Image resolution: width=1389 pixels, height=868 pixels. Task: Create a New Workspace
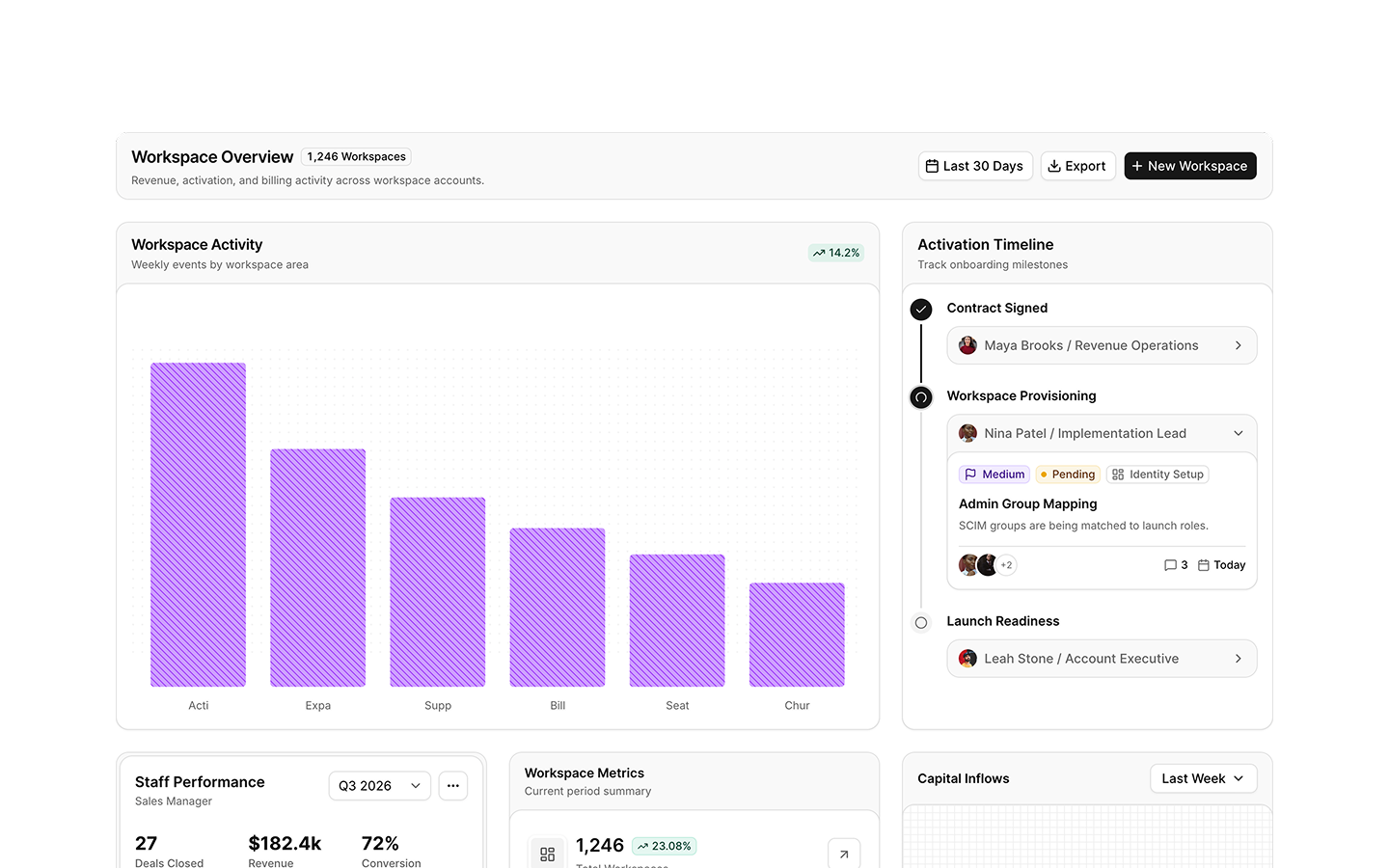point(1189,166)
